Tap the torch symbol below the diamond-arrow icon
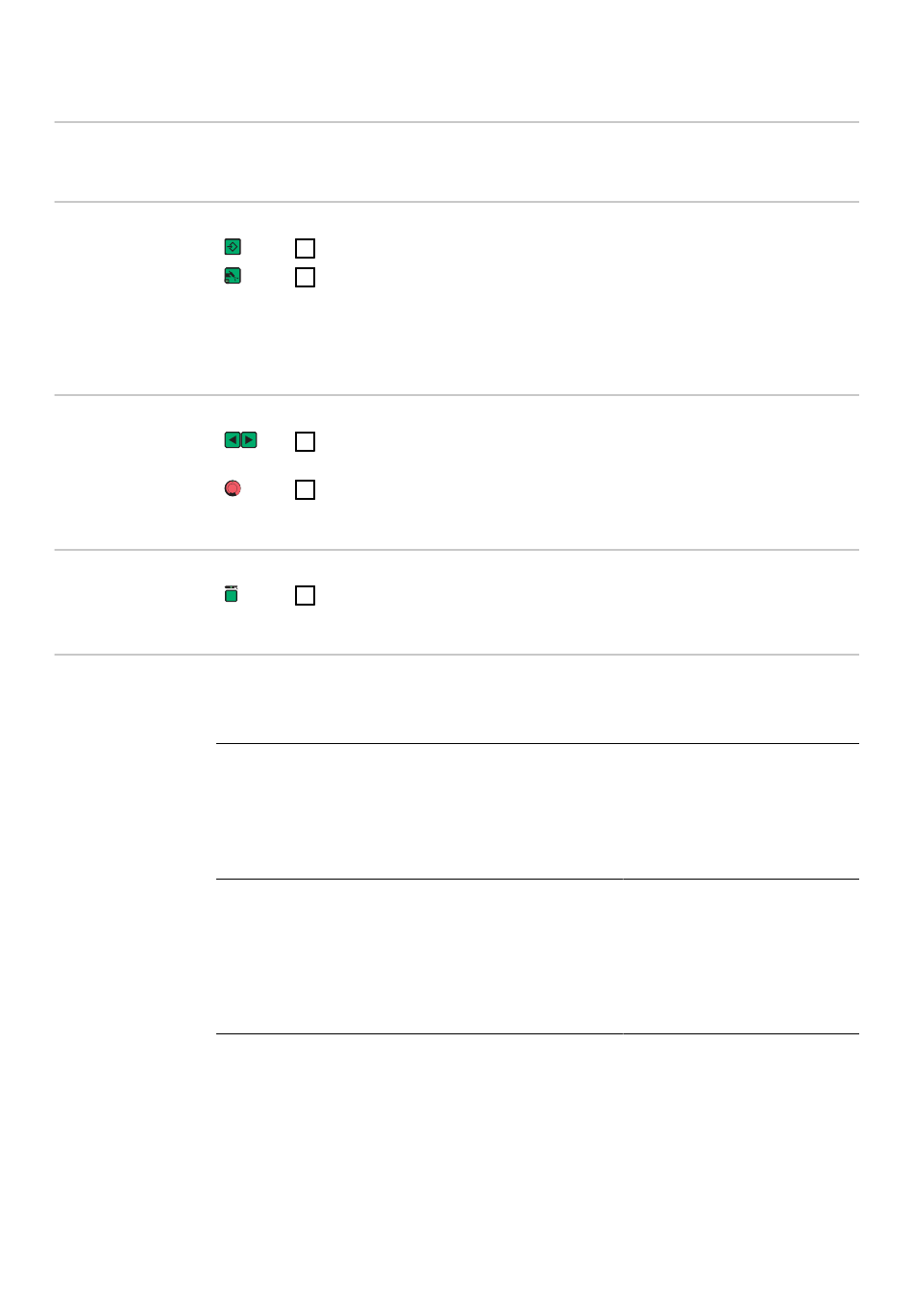 (x=233, y=276)
